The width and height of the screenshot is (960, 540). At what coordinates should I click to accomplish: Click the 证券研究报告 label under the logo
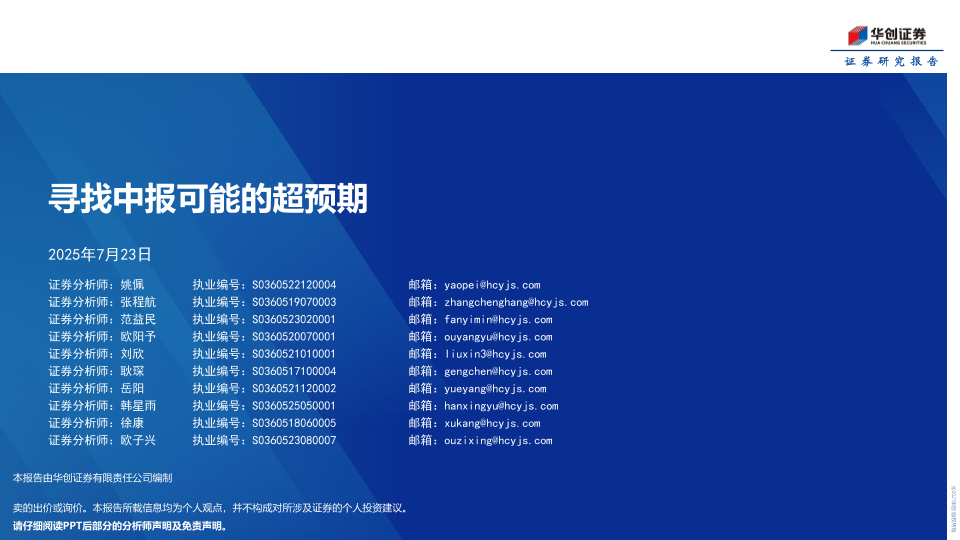point(891,61)
